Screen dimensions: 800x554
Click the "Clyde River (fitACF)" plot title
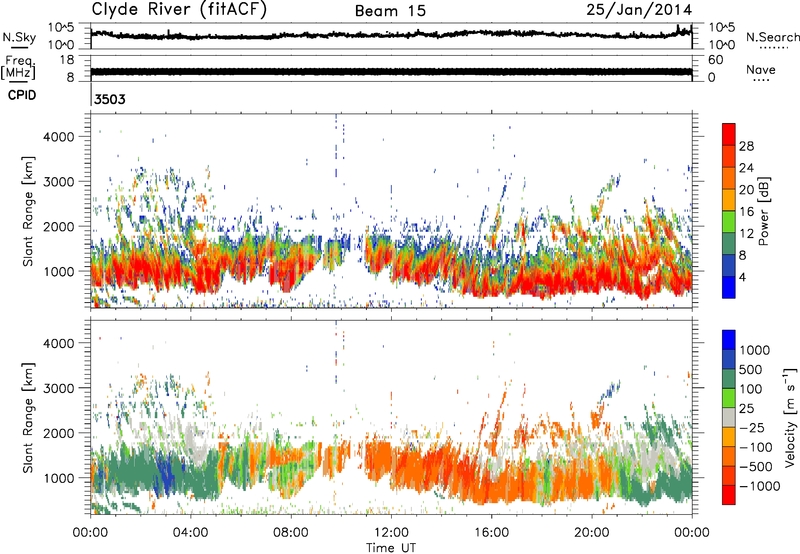179,10
